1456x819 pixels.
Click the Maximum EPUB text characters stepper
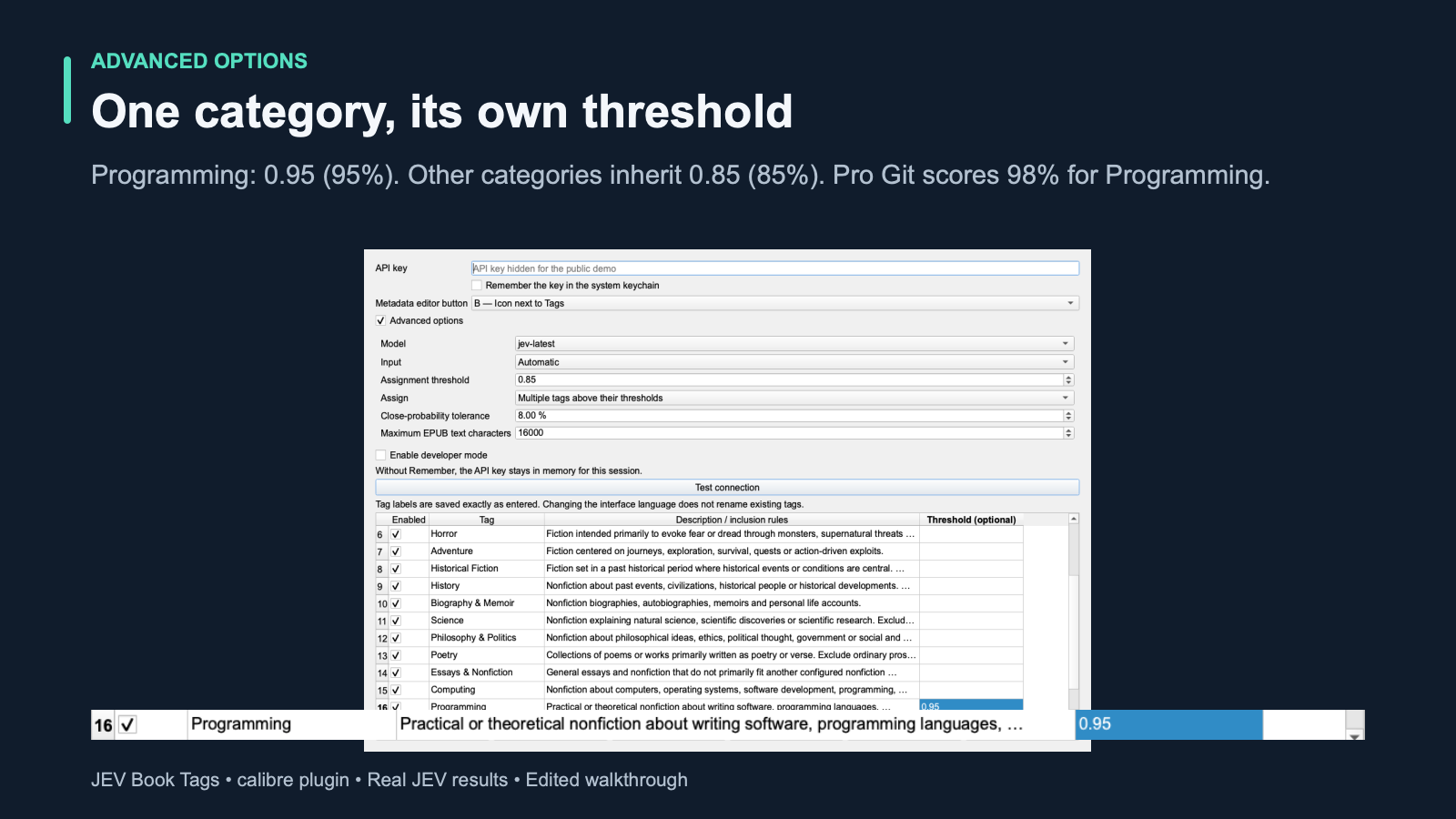pyautogui.click(x=1068, y=433)
